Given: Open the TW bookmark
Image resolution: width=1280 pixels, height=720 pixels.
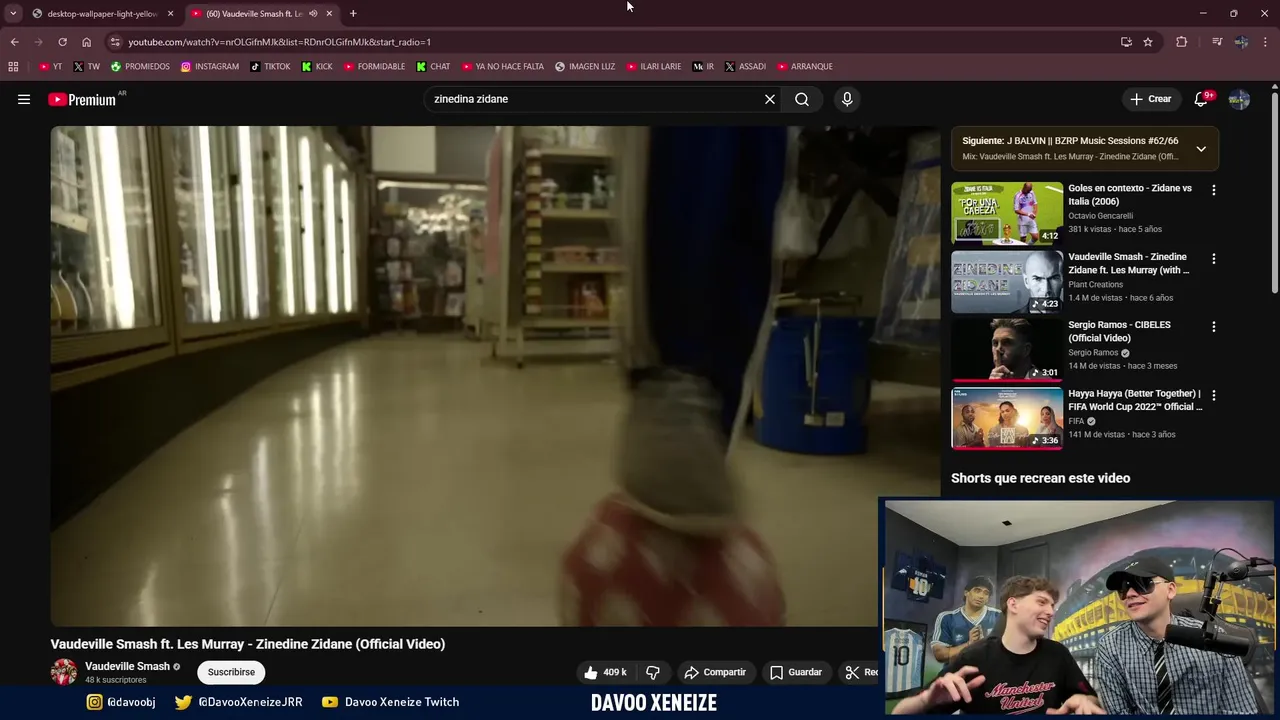Looking at the screenshot, I should [86, 66].
